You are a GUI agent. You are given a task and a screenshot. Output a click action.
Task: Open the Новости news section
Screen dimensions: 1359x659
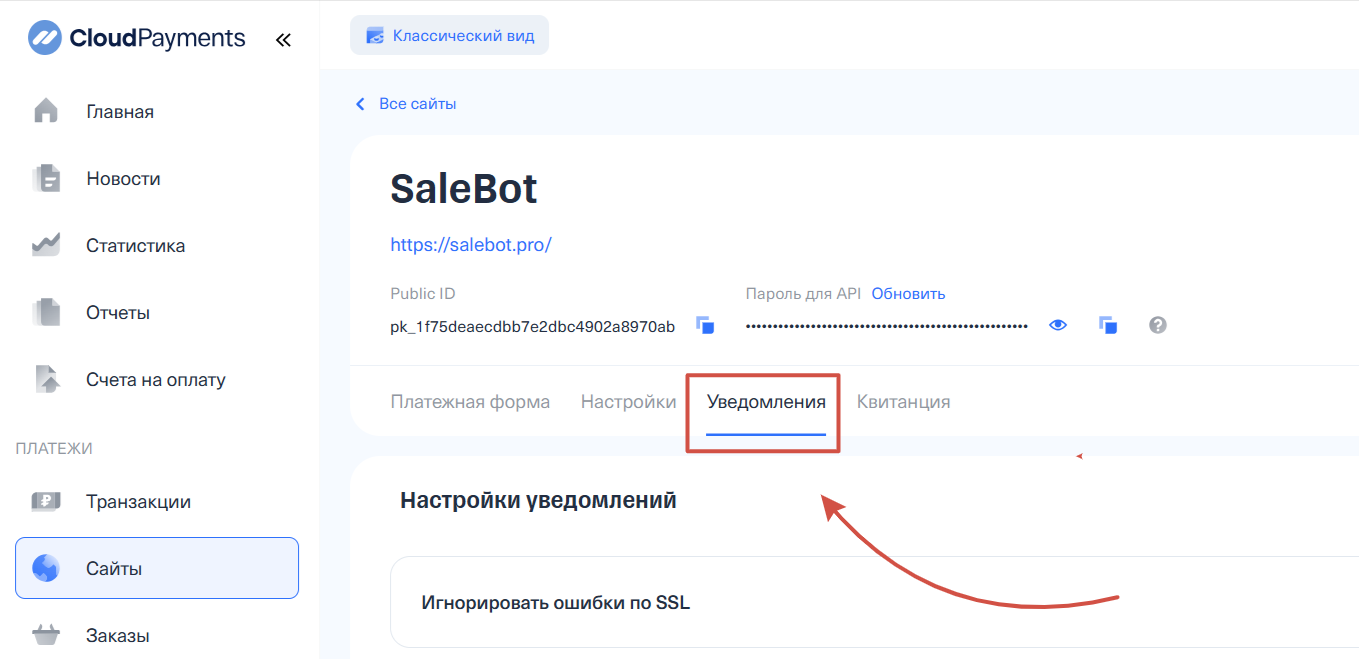[x=123, y=179]
